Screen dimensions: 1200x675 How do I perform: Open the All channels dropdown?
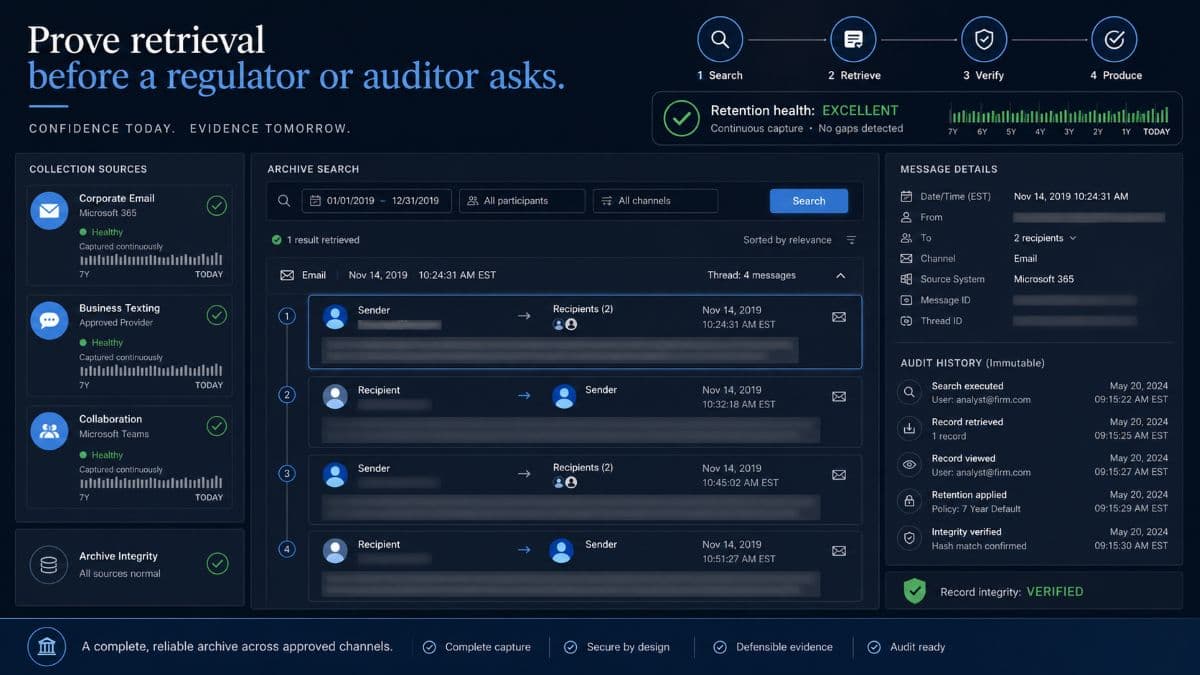(x=655, y=201)
